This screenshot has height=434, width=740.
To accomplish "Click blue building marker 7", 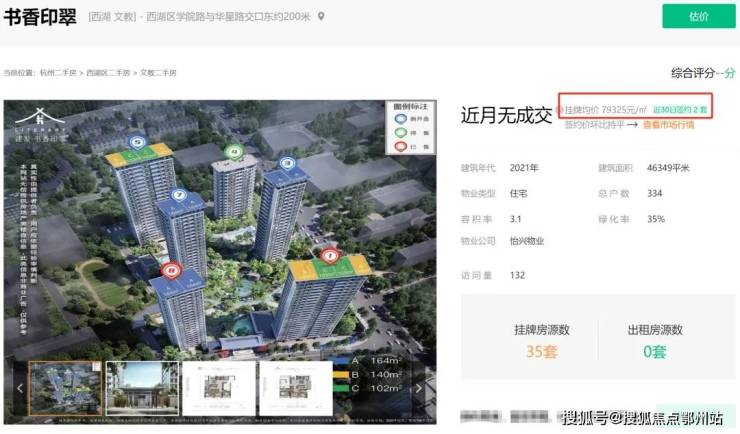I will (x=178, y=195).
